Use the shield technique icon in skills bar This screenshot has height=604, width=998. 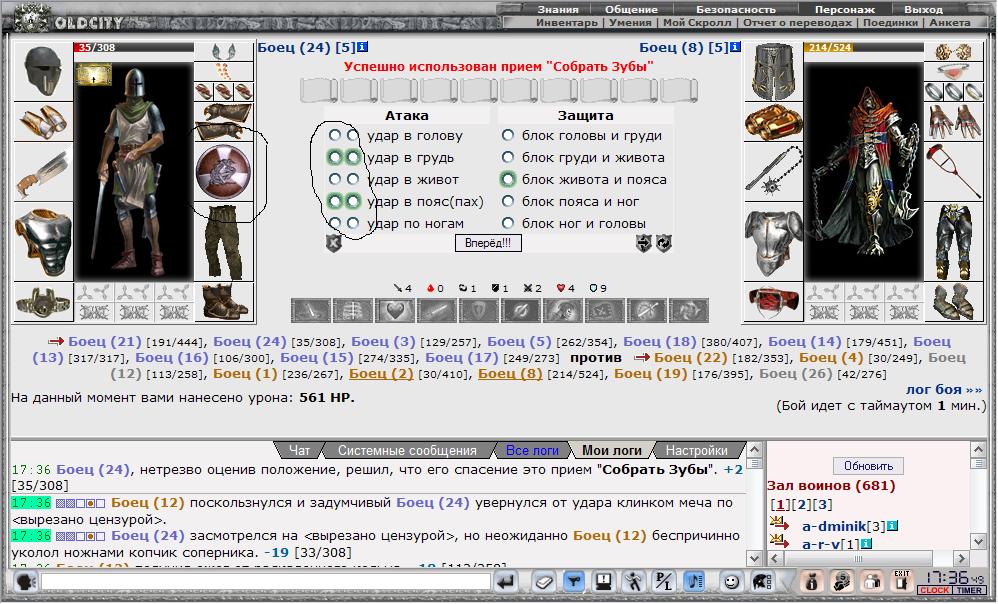[x=478, y=311]
